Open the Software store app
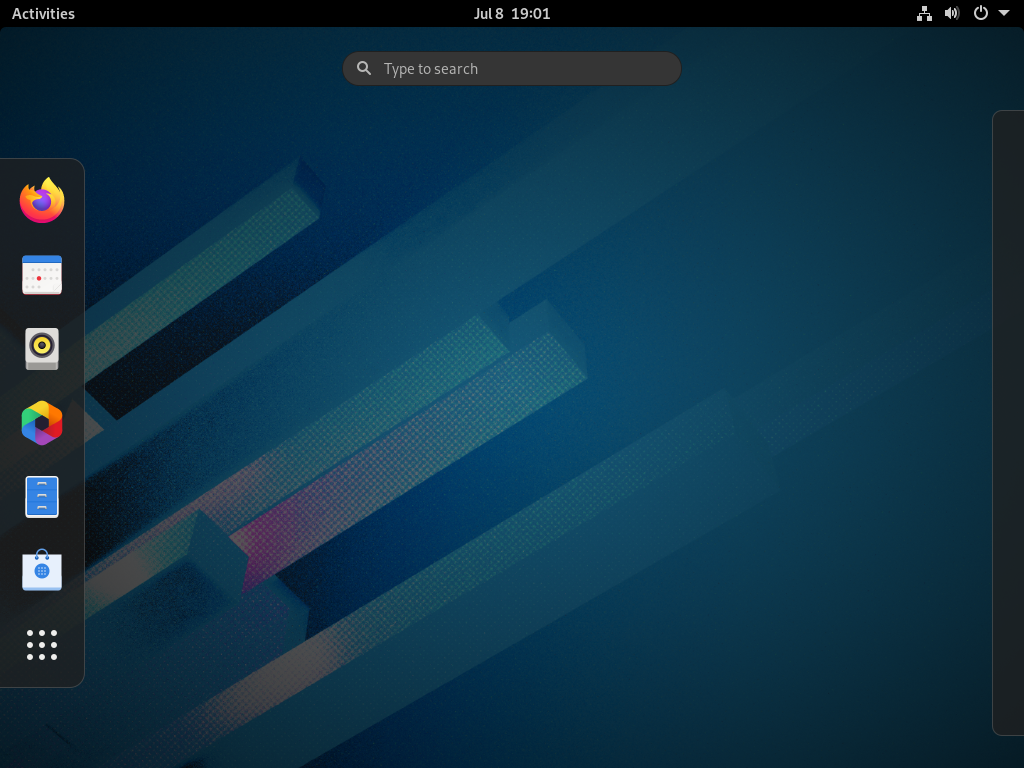The width and height of the screenshot is (1024, 768). click(42, 570)
